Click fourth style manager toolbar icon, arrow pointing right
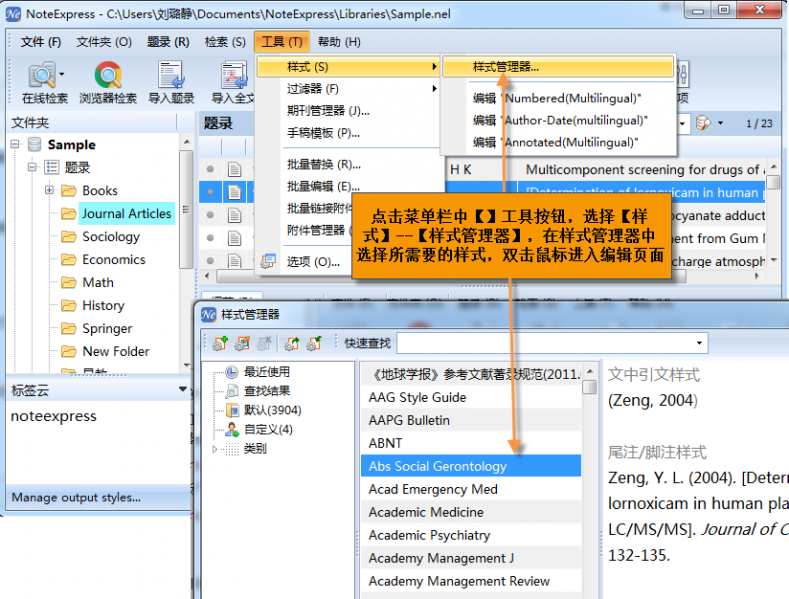The image size is (789, 599). 291,343
